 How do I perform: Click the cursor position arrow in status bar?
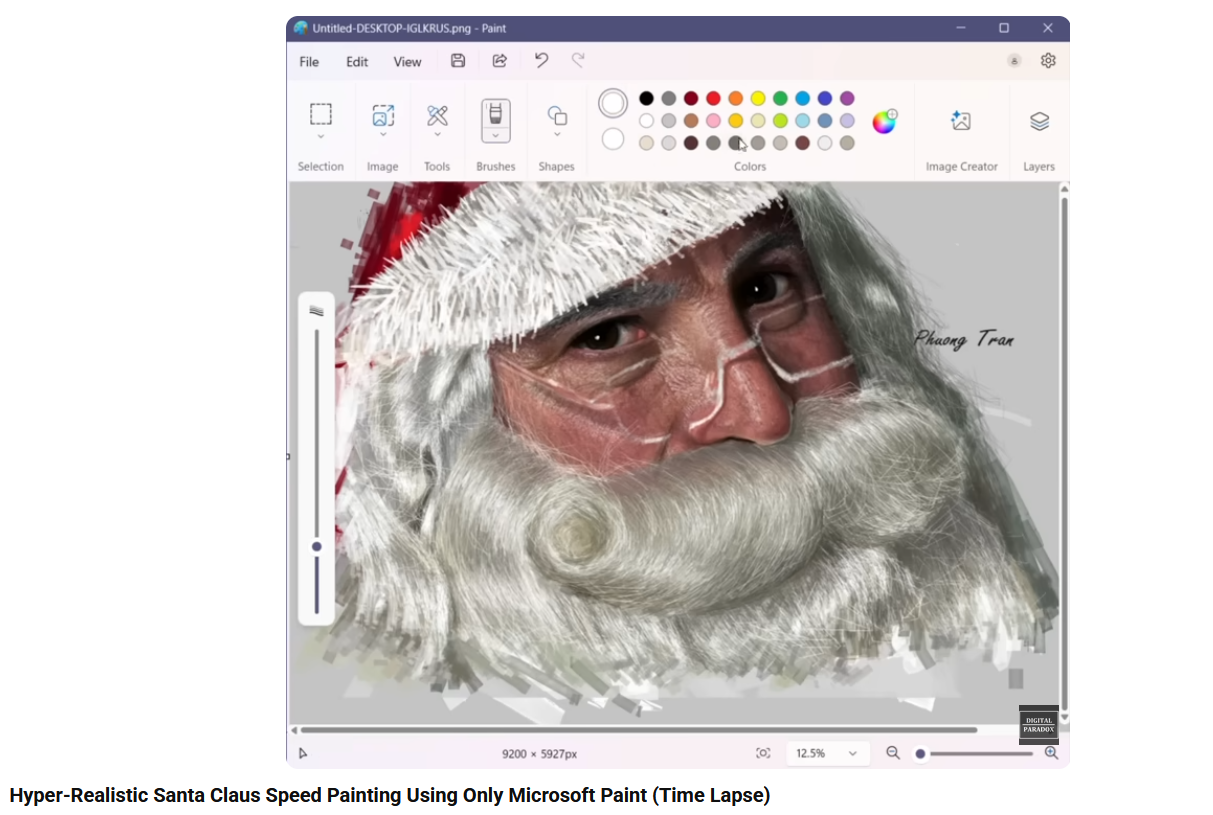click(303, 753)
